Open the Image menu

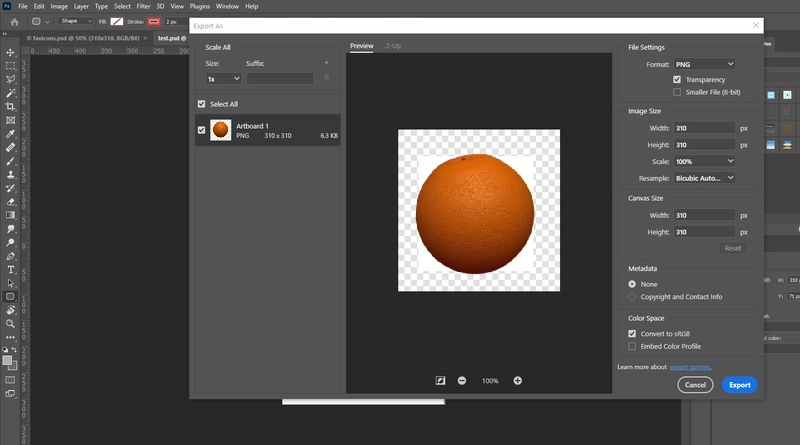pyautogui.click(x=59, y=6)
